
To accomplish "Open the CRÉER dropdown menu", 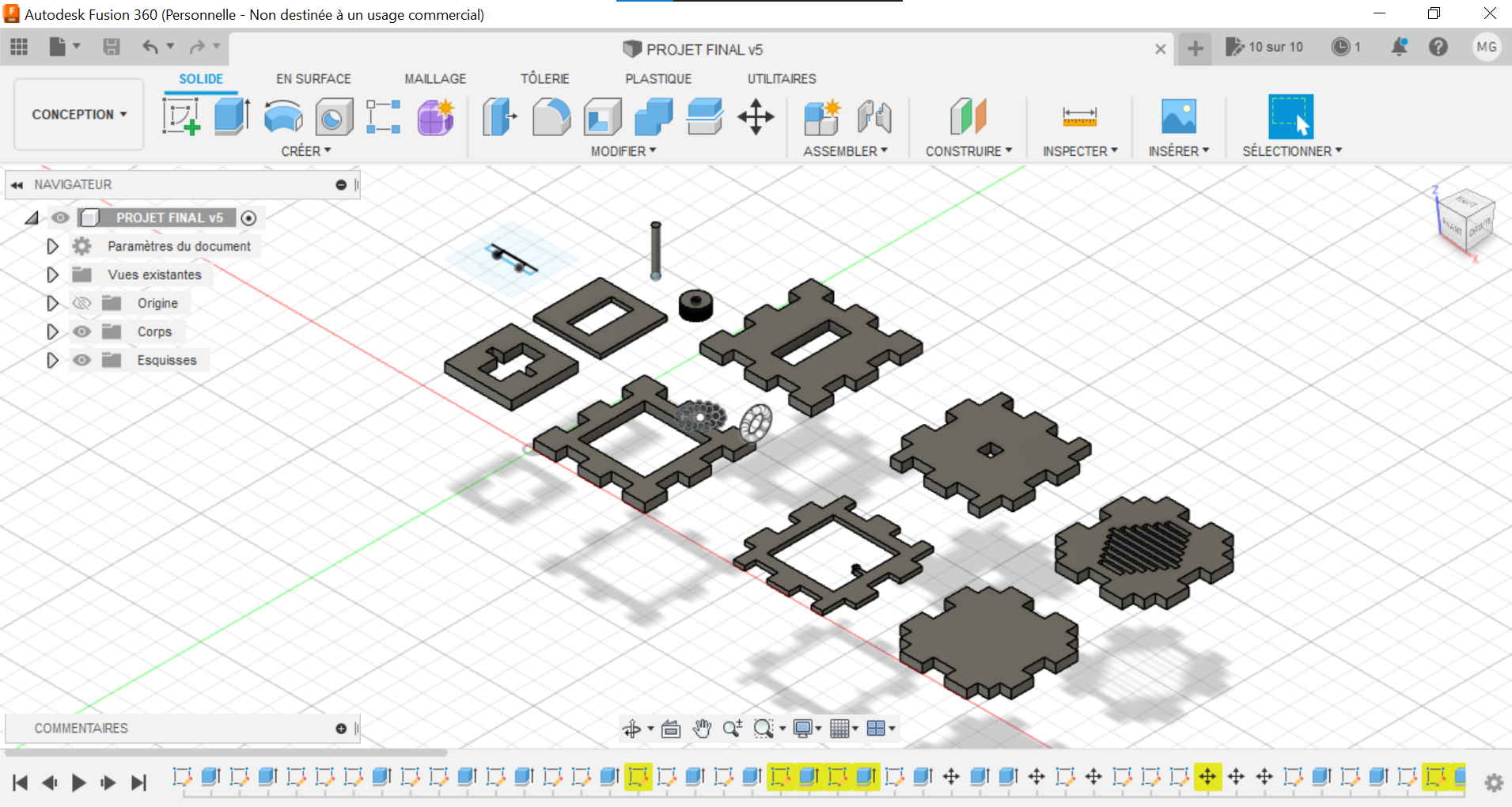I will click(x=305, y=151).
